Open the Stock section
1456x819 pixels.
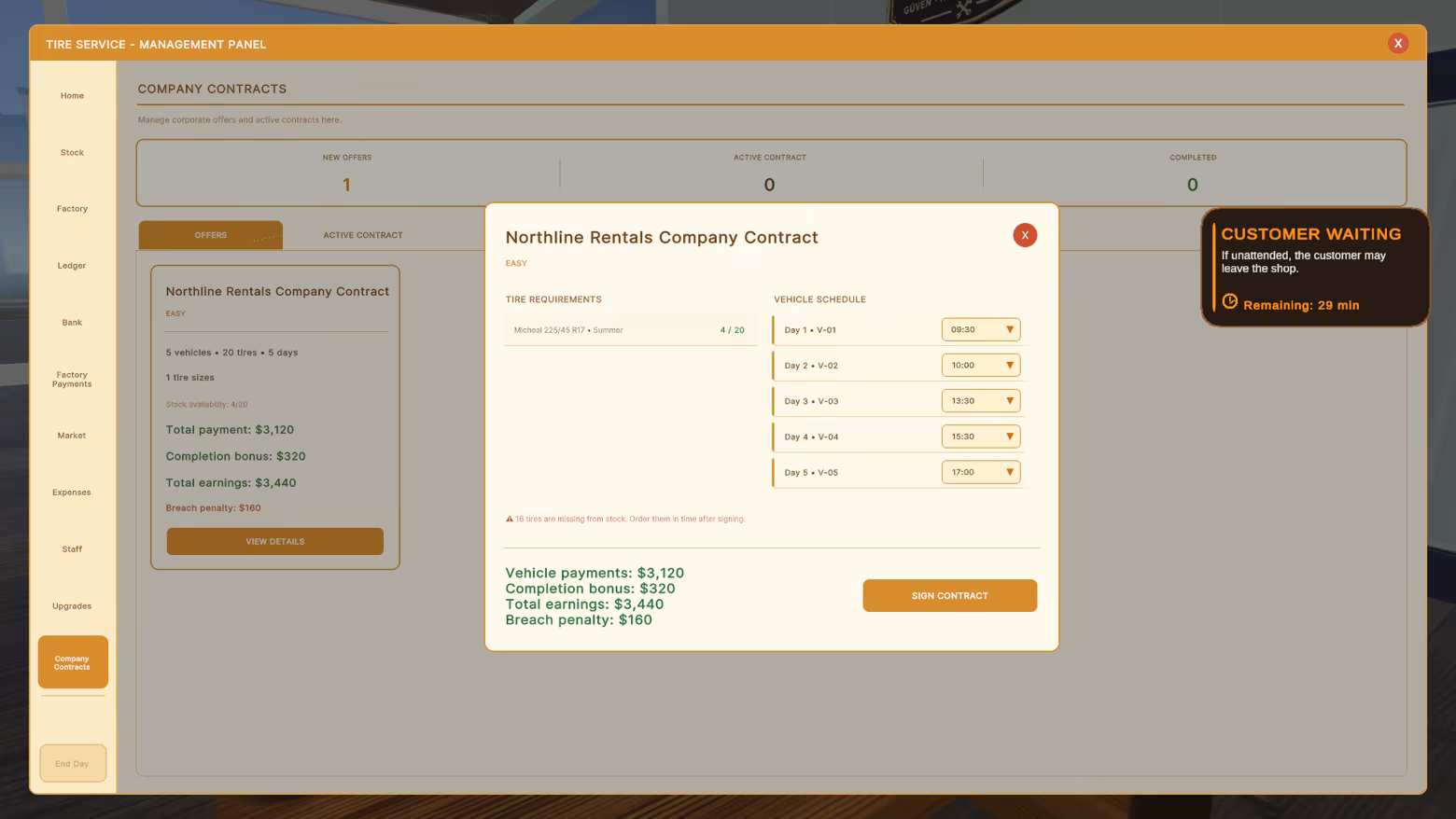72,153
